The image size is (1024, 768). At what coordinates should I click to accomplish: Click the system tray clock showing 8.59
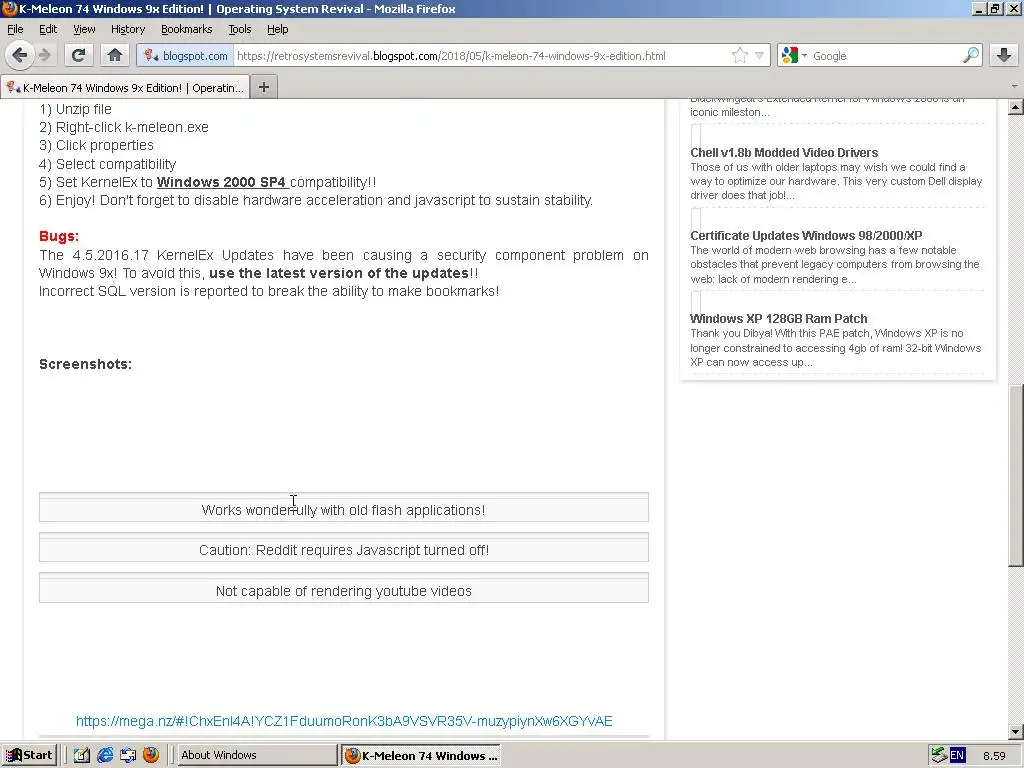994,756
